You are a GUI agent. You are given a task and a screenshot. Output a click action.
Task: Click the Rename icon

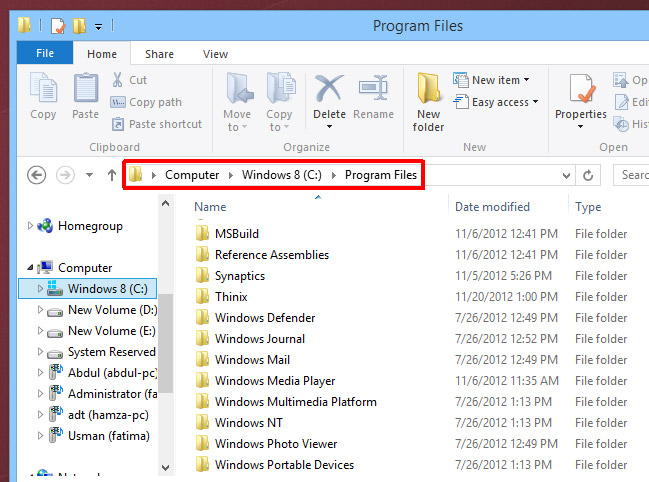[373, 88]
